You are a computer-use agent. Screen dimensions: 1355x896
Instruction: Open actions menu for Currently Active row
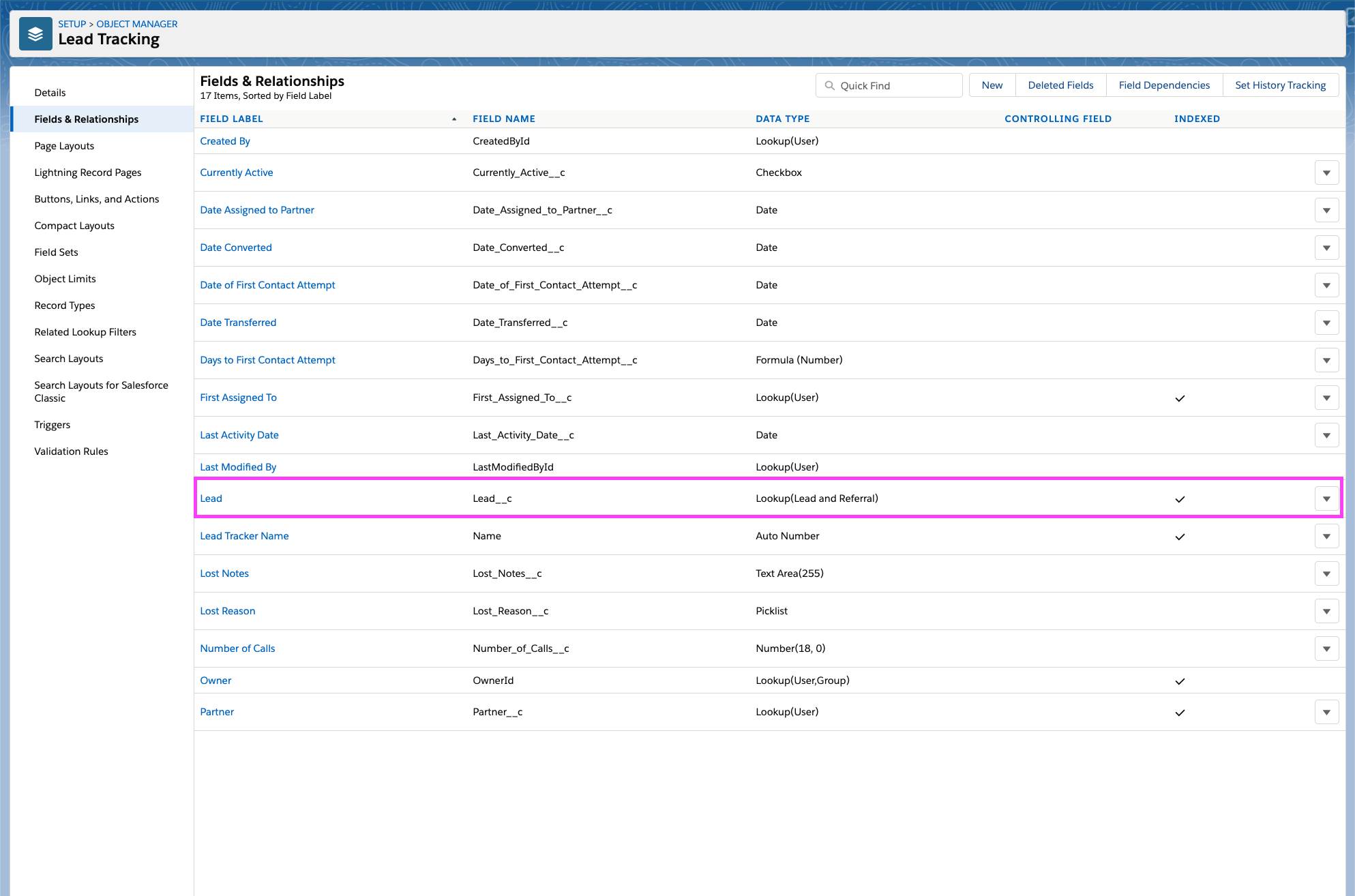[x=1326, y=173]
